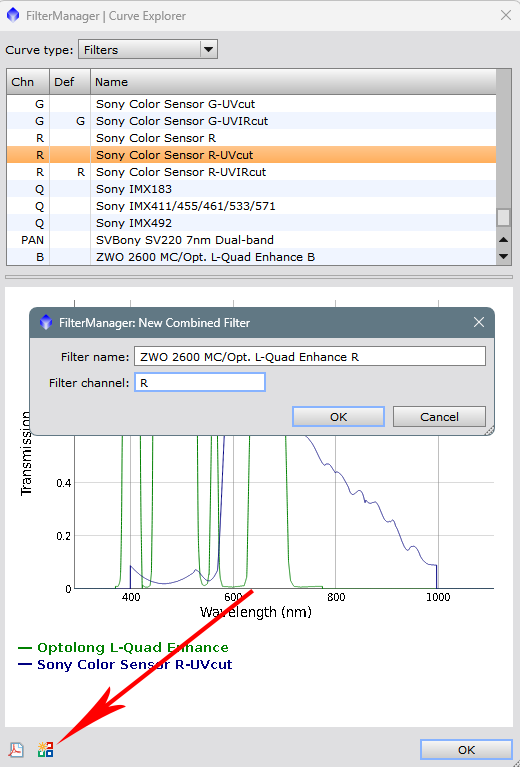Click the Filter name text field
Screen dimensions: 520x767
tap(310, 357)
